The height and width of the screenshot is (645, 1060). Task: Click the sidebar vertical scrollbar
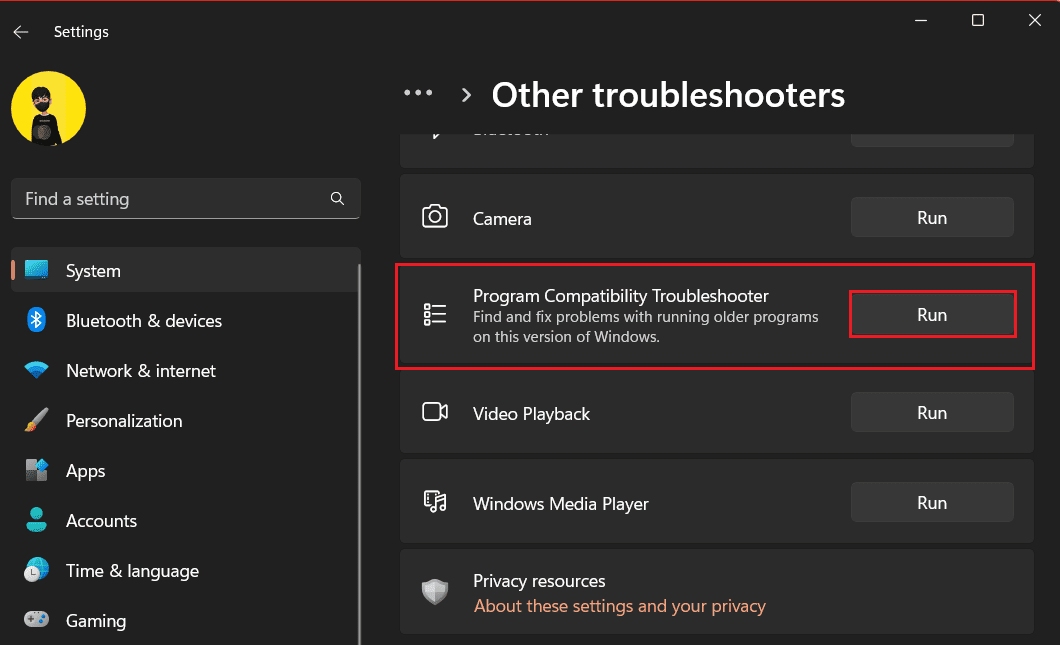(359, 453)
